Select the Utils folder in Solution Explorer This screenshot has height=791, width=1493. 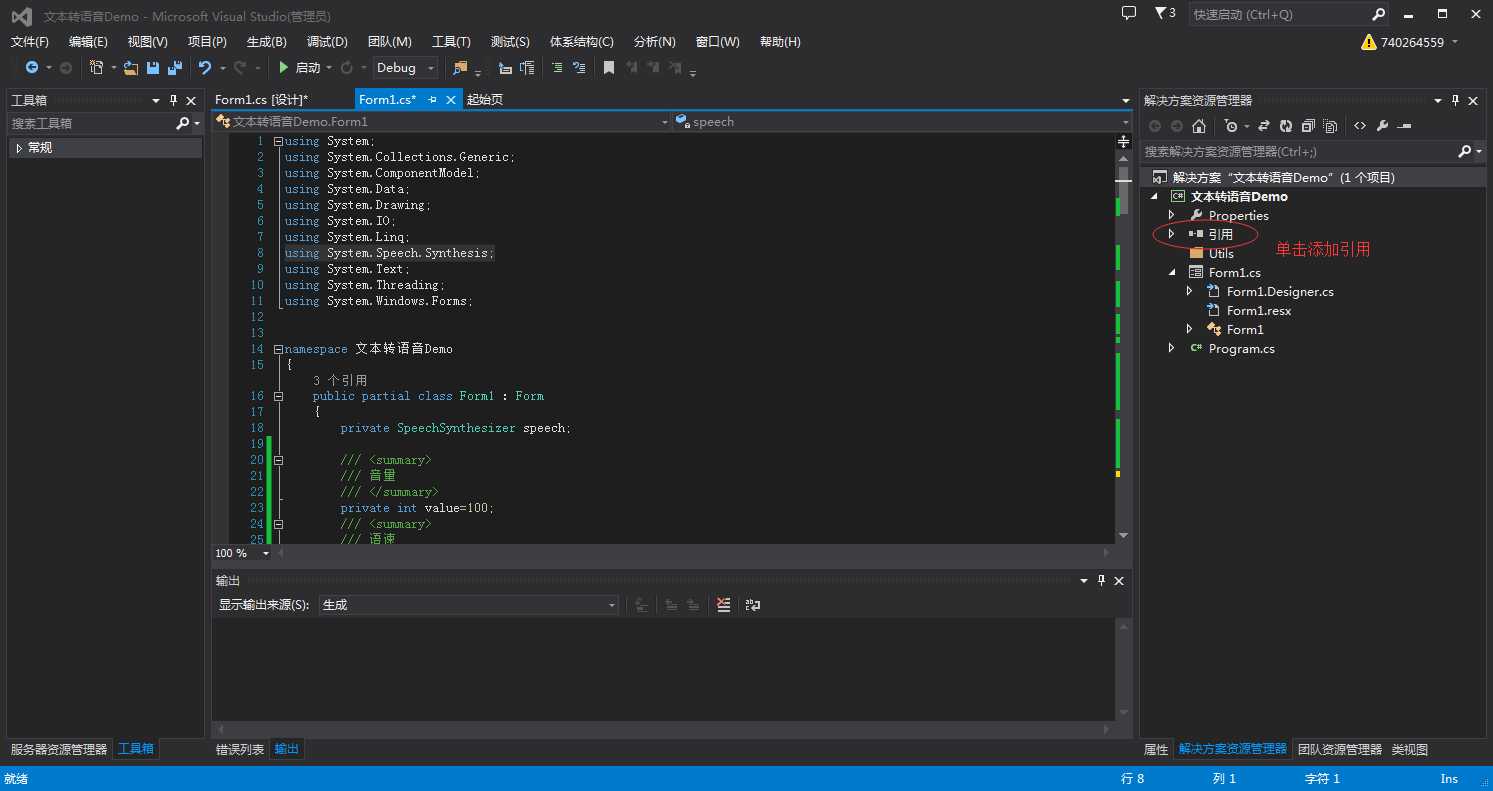[x=1221, y=254]
